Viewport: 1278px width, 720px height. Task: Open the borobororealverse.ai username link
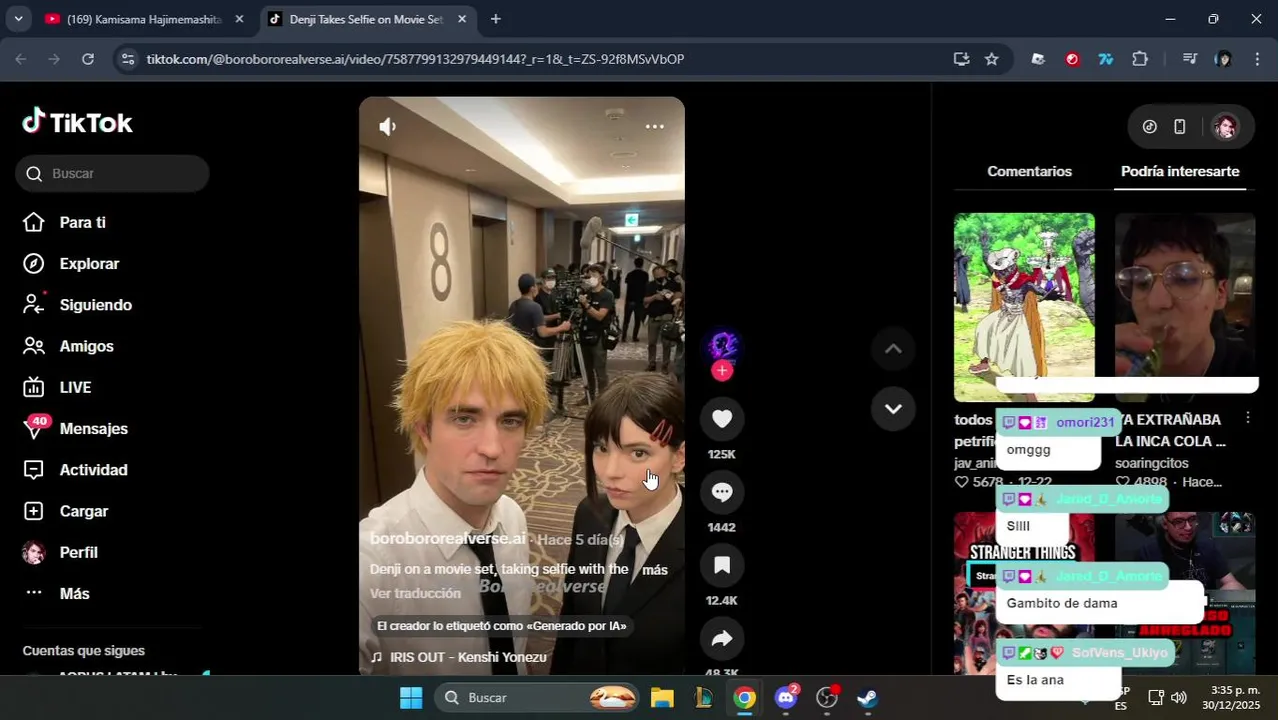[x=447, y=538]
